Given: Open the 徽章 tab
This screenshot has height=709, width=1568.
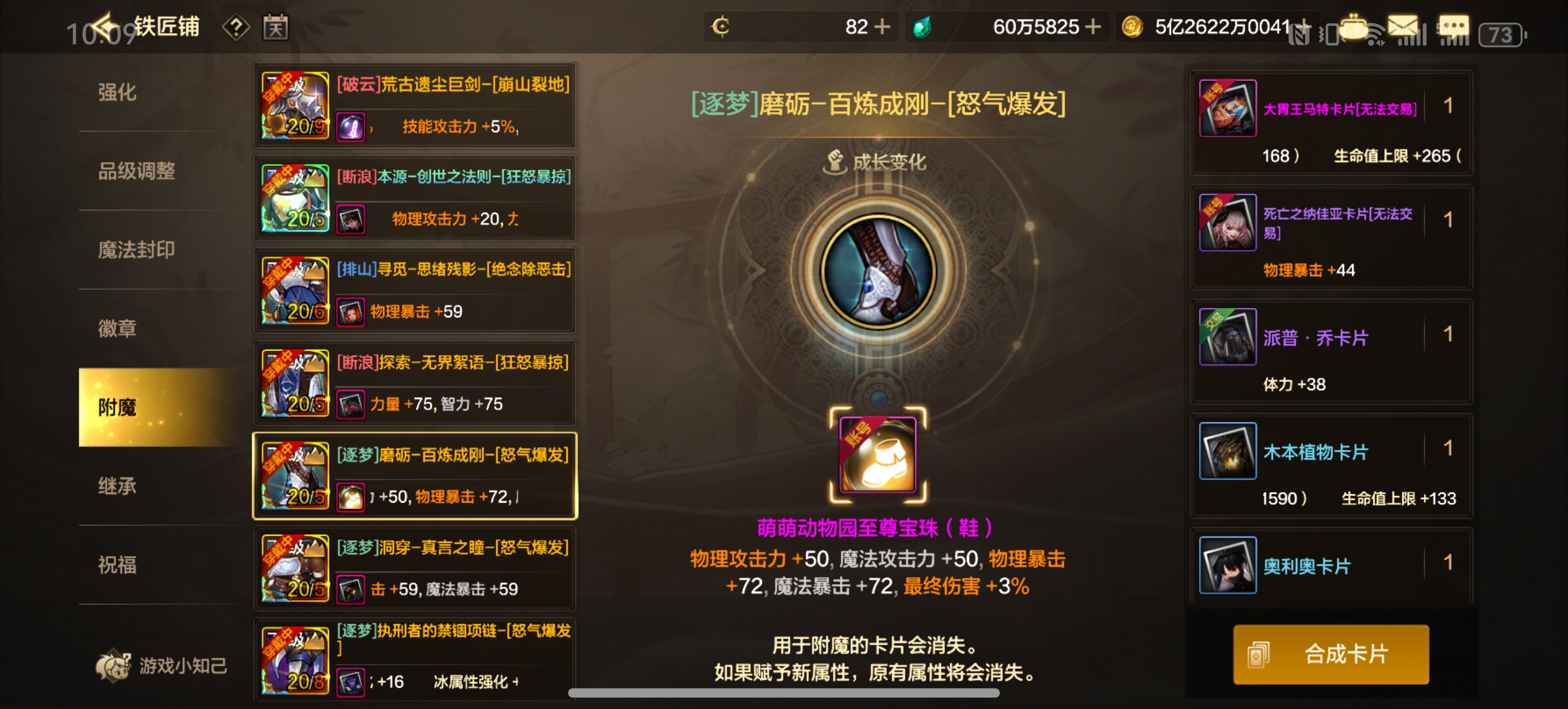Looking at the screenshot, I should [x=117, y=329].
